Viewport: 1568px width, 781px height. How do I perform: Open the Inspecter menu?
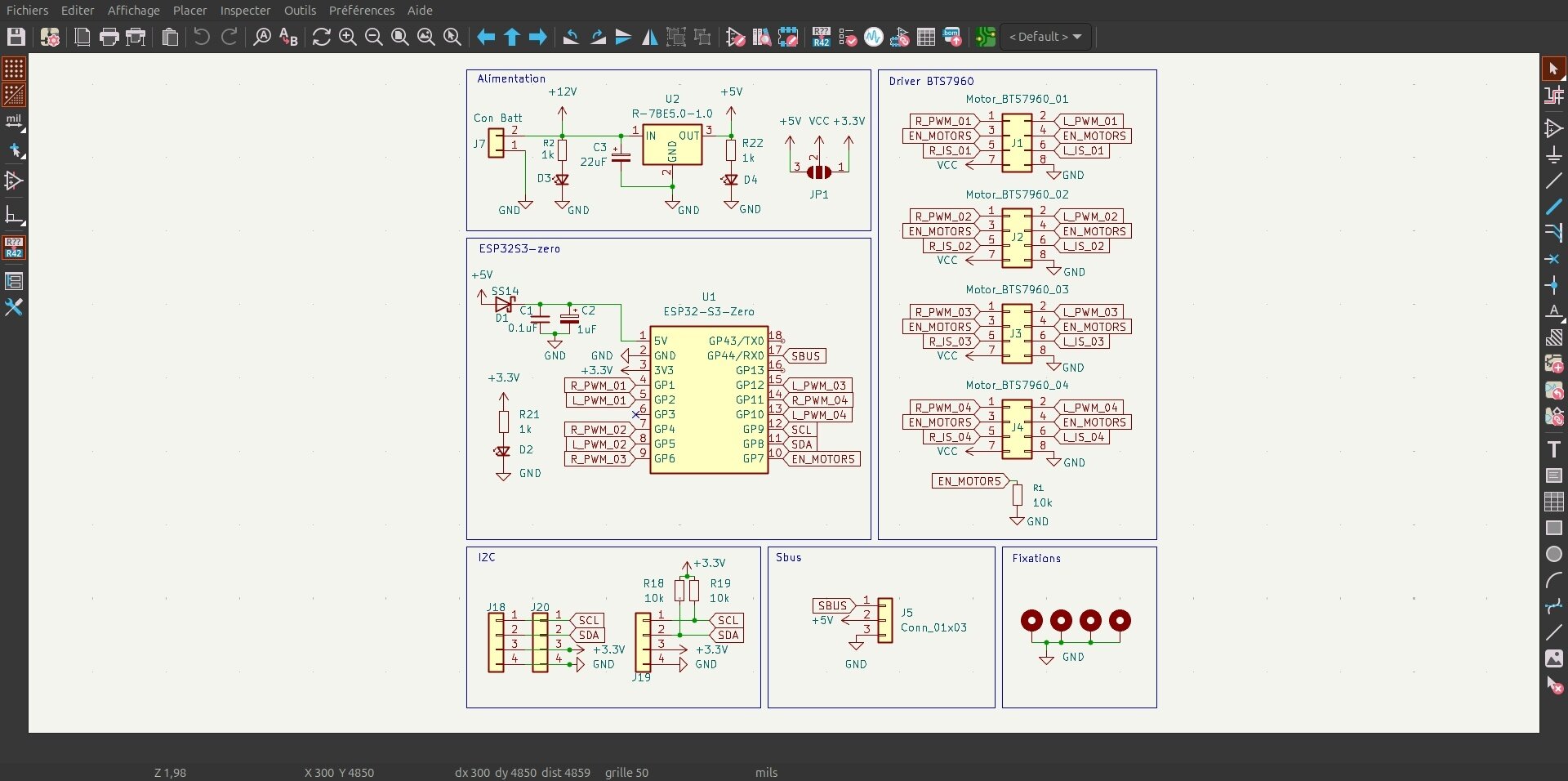pyautogui.click(x=245, y=11)
